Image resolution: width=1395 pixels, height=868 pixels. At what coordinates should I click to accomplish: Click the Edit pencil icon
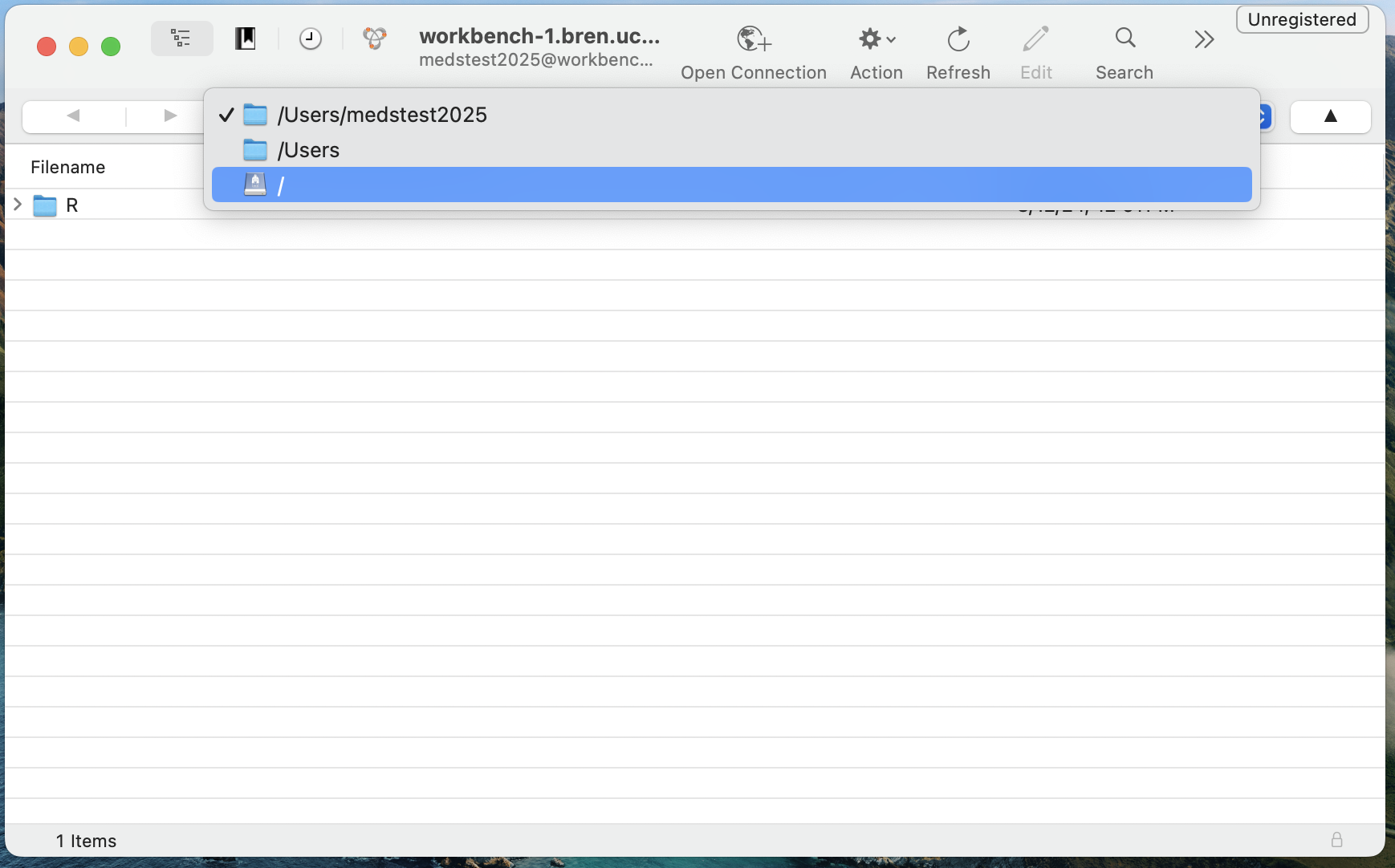point(1035,39)
